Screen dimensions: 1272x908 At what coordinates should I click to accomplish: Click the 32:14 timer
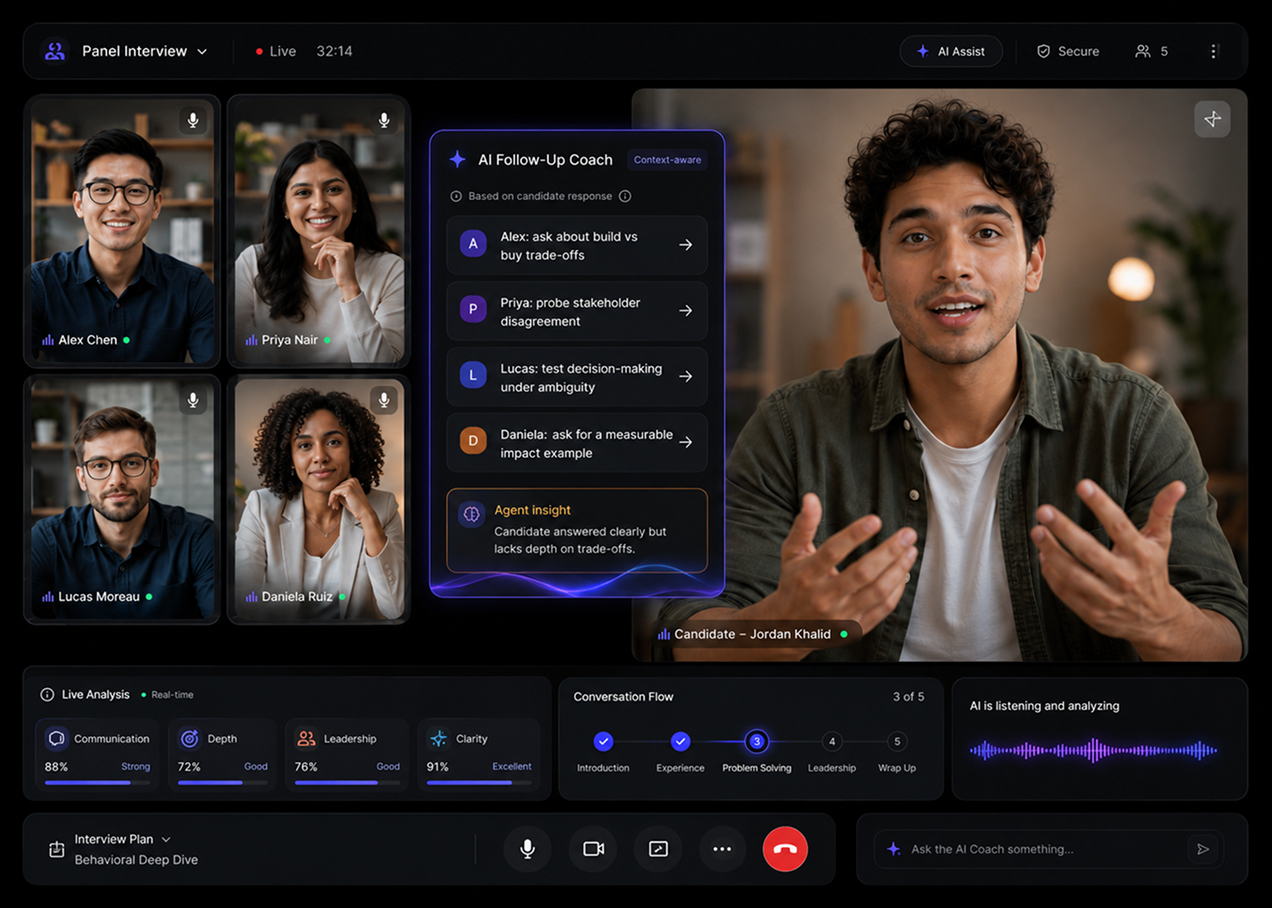334,51
